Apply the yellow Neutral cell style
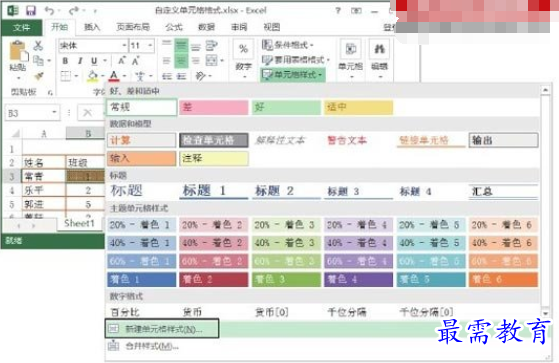 coord(358,107)
